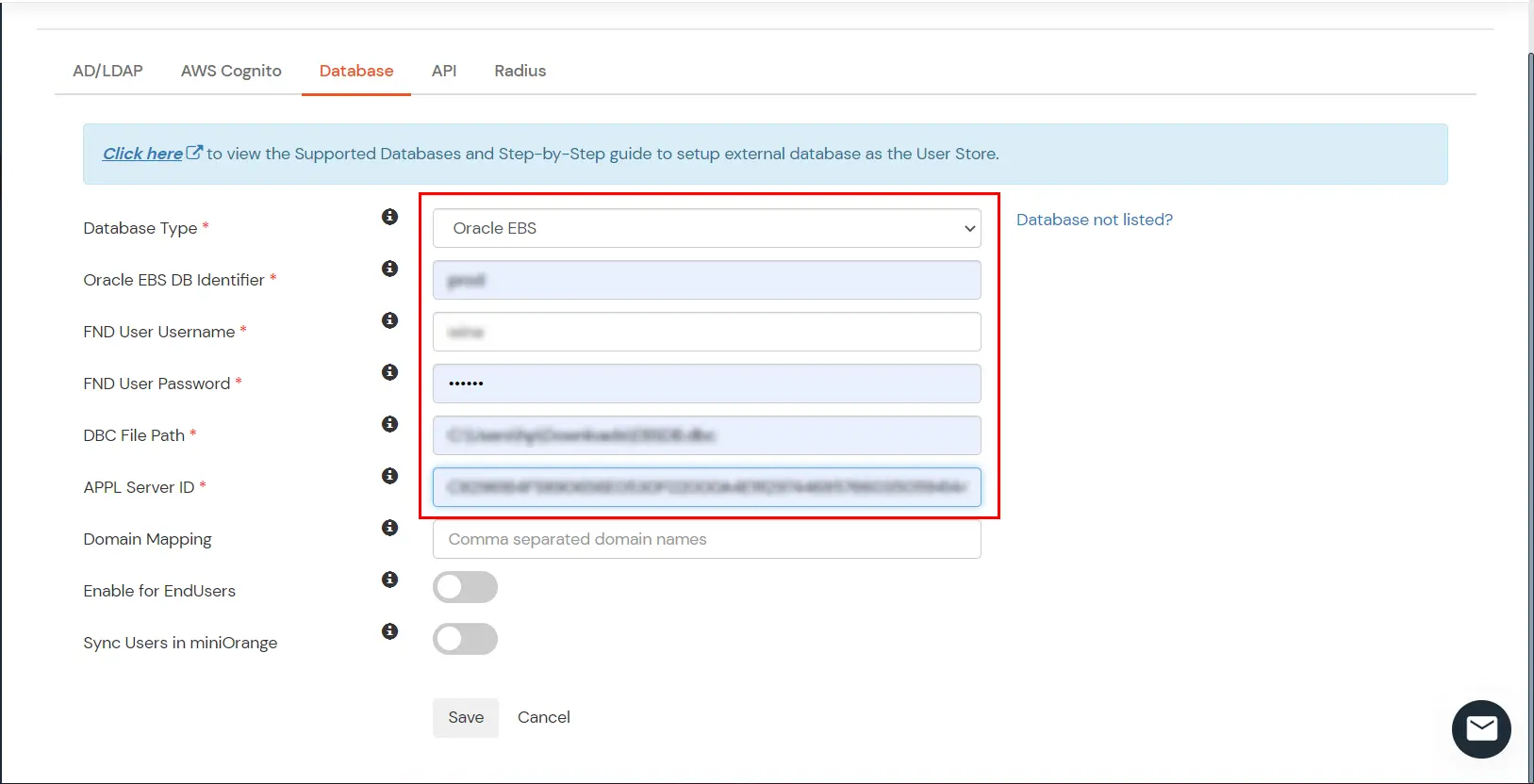1534x784 pixels.
Task: Open info tooltip for Database Type
Action: [389, 217]
